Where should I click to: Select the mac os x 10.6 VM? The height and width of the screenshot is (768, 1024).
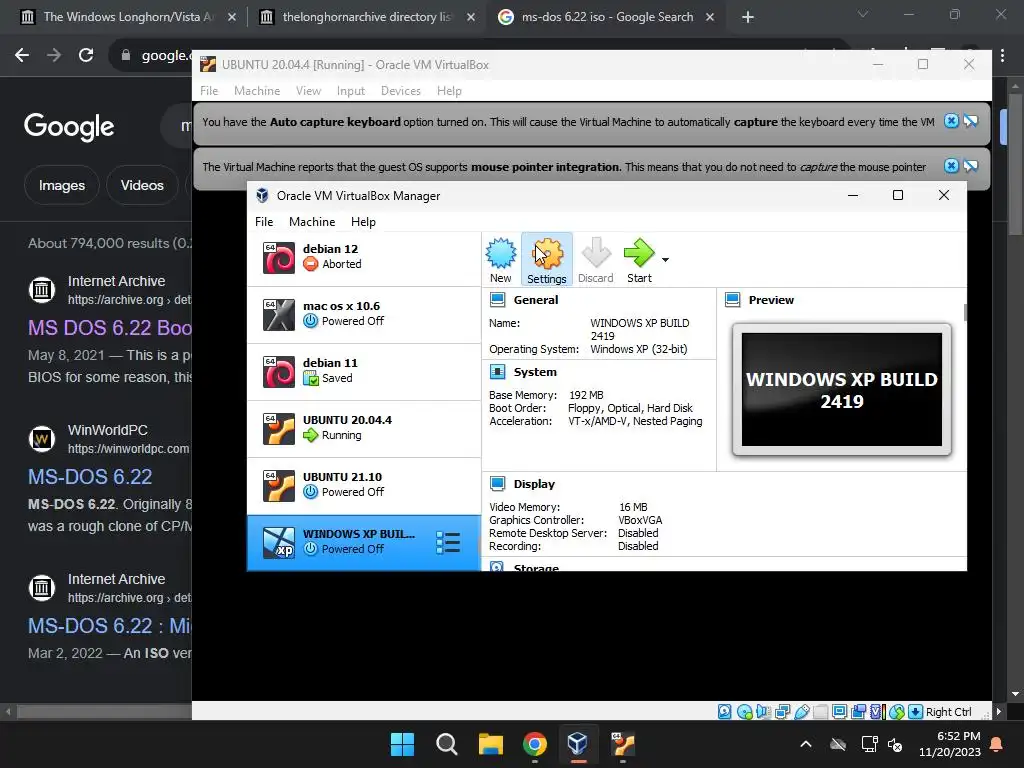click(364, 314)
